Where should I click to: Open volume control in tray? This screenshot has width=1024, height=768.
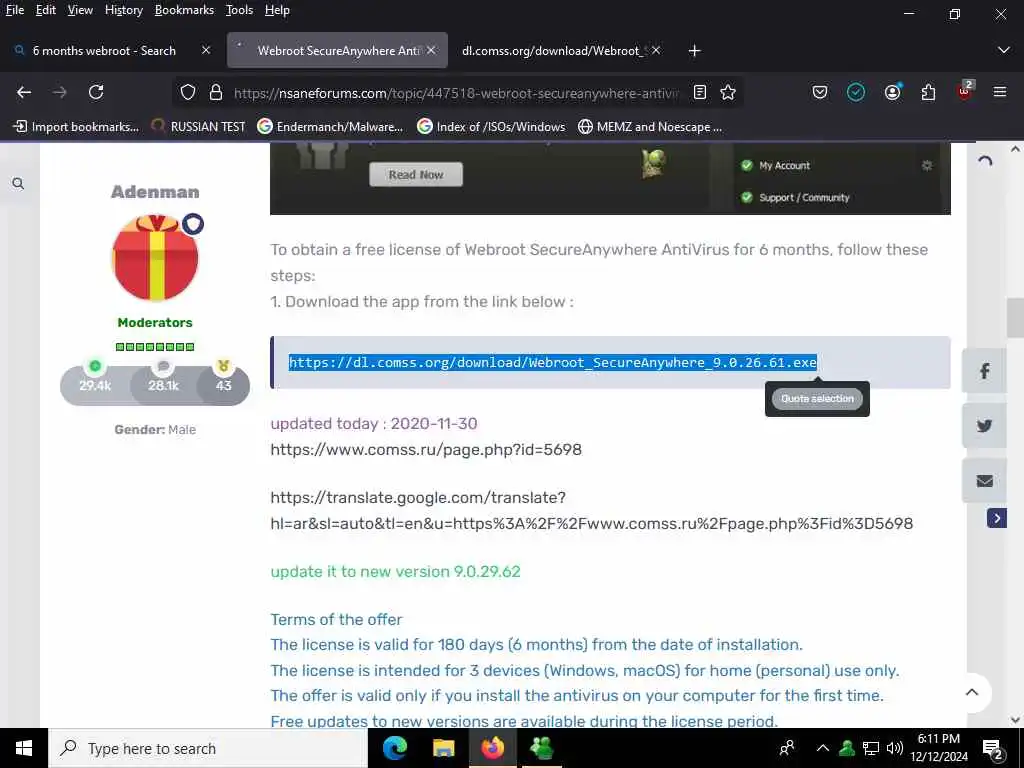pos(895,748)
